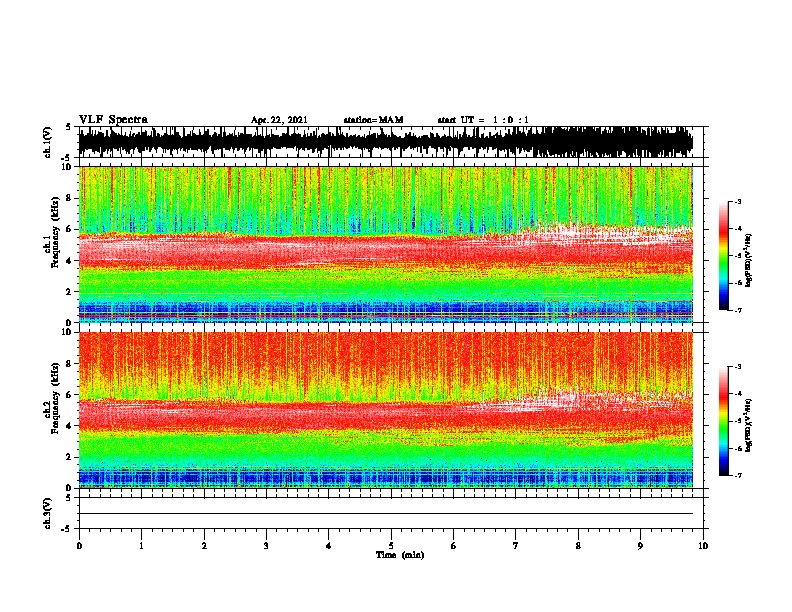
Task: Click the black ch.1 voltage waveform panel
Action: click(x=386, y=142)
